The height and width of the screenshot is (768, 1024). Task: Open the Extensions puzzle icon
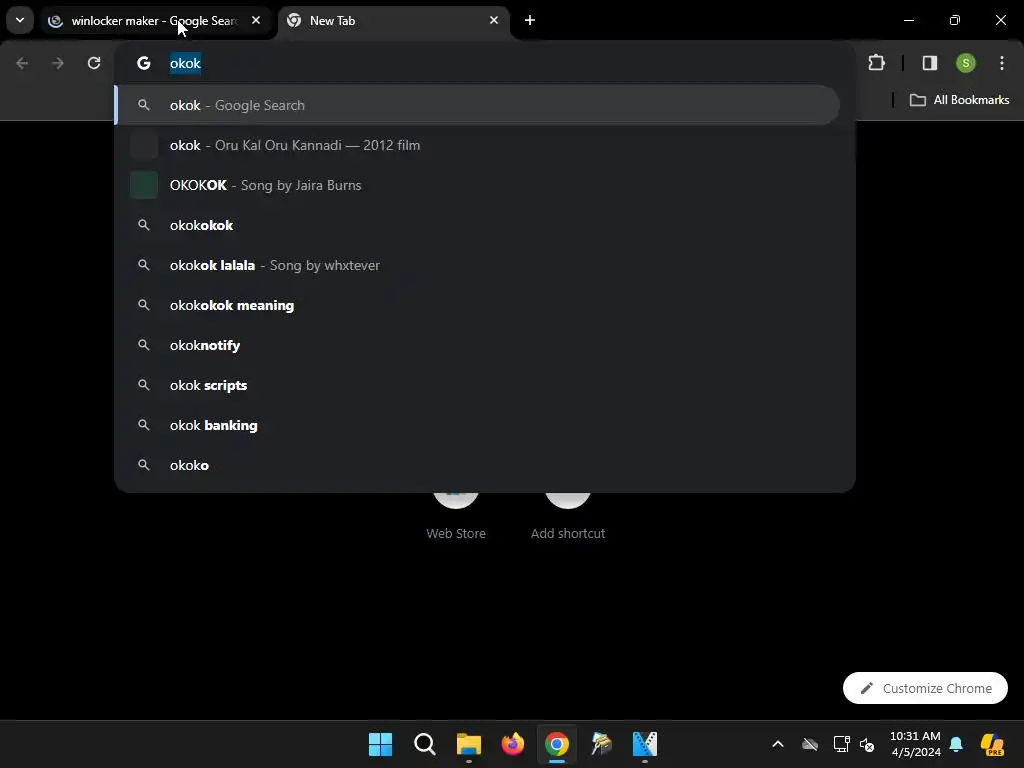(x=876, y=63)
